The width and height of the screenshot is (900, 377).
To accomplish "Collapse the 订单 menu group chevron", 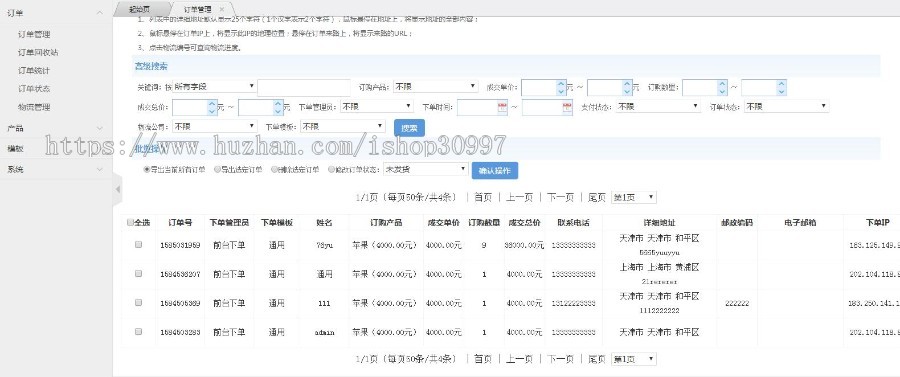I will pos(100,13).
